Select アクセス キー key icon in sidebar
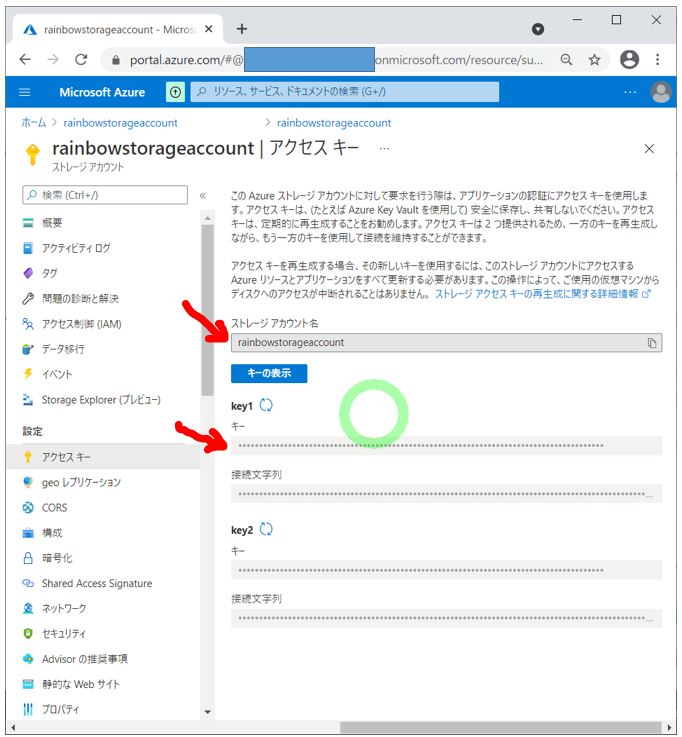The height and width of the screenshot is (737, 682). pyautogui.click(x=28, y=457)
